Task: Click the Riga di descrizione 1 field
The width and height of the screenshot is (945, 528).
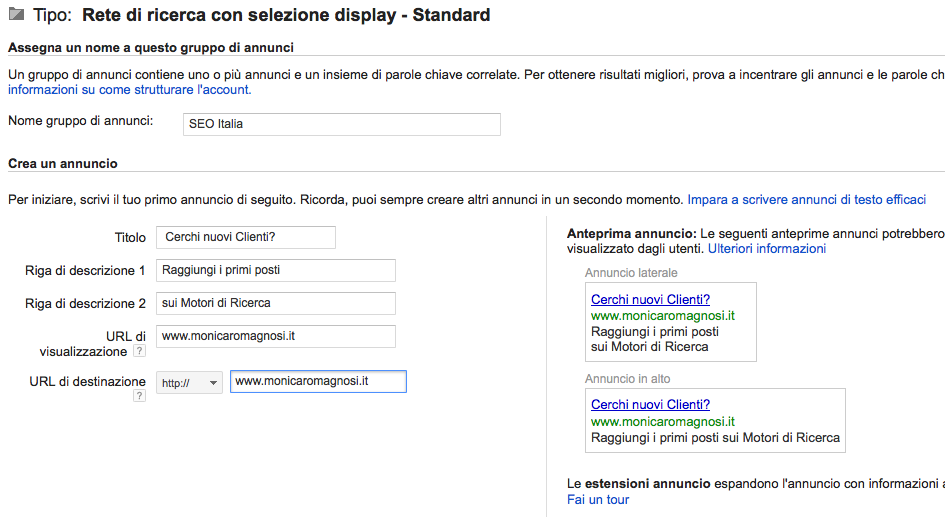Action: coord(275,270)
